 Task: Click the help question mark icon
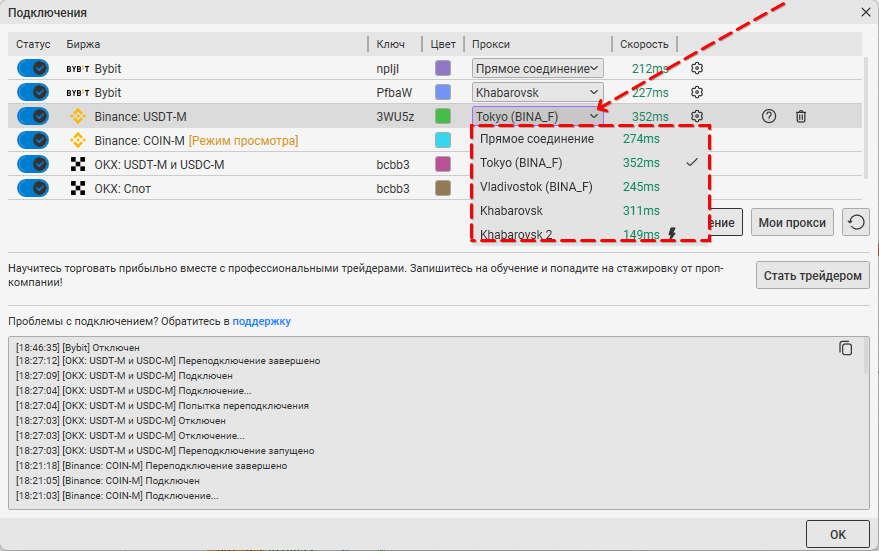(768, 116)
